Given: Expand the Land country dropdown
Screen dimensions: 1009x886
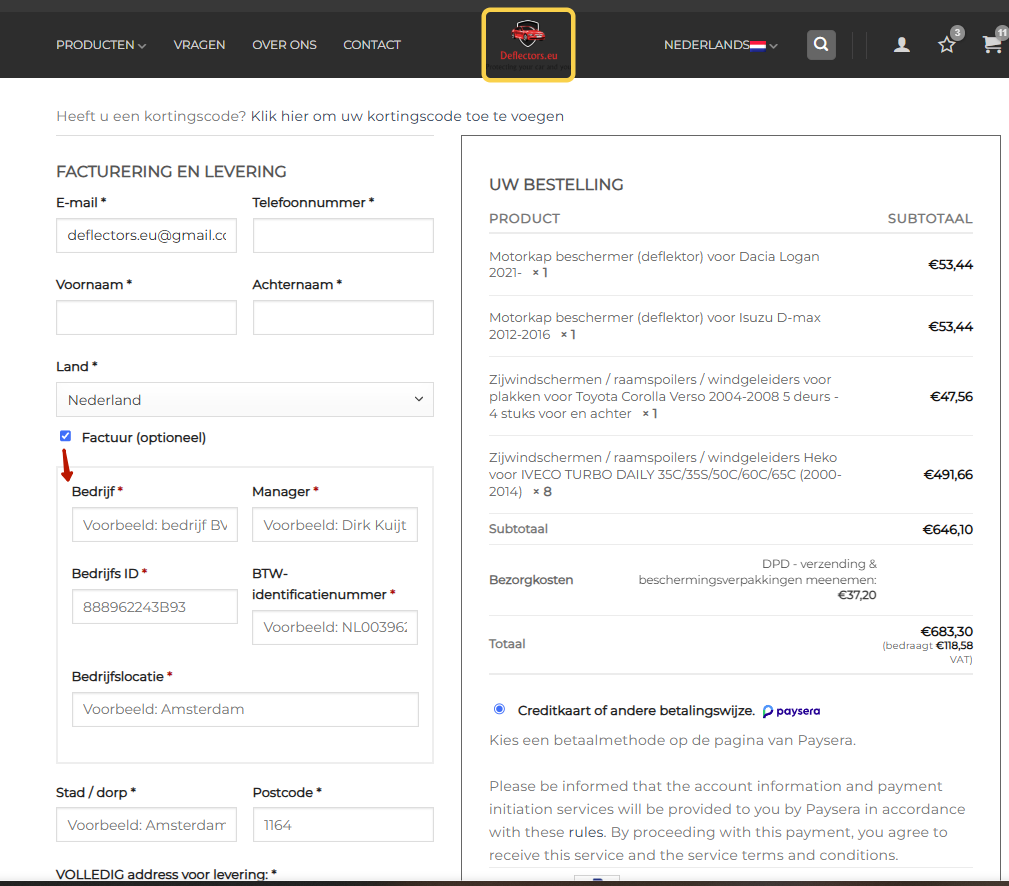Looking at the screenshot, I should coord(245,400).
